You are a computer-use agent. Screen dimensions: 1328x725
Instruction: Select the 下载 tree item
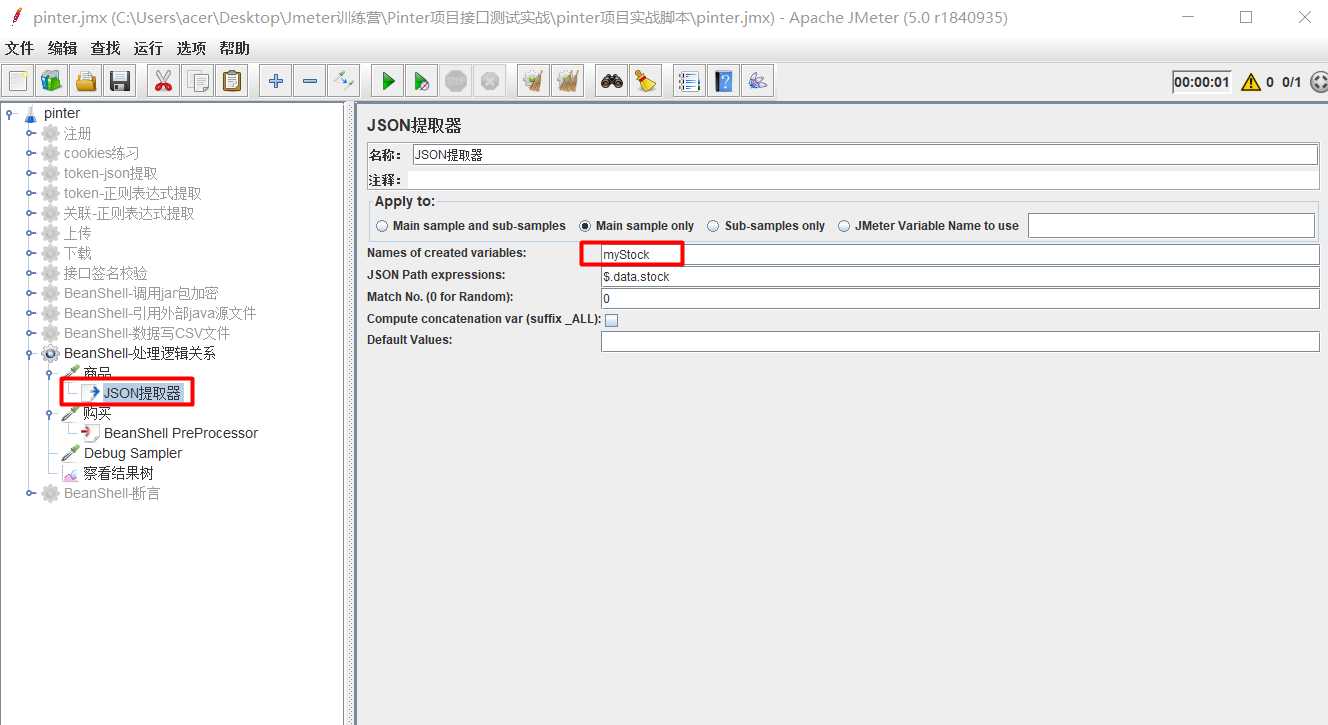77,253
